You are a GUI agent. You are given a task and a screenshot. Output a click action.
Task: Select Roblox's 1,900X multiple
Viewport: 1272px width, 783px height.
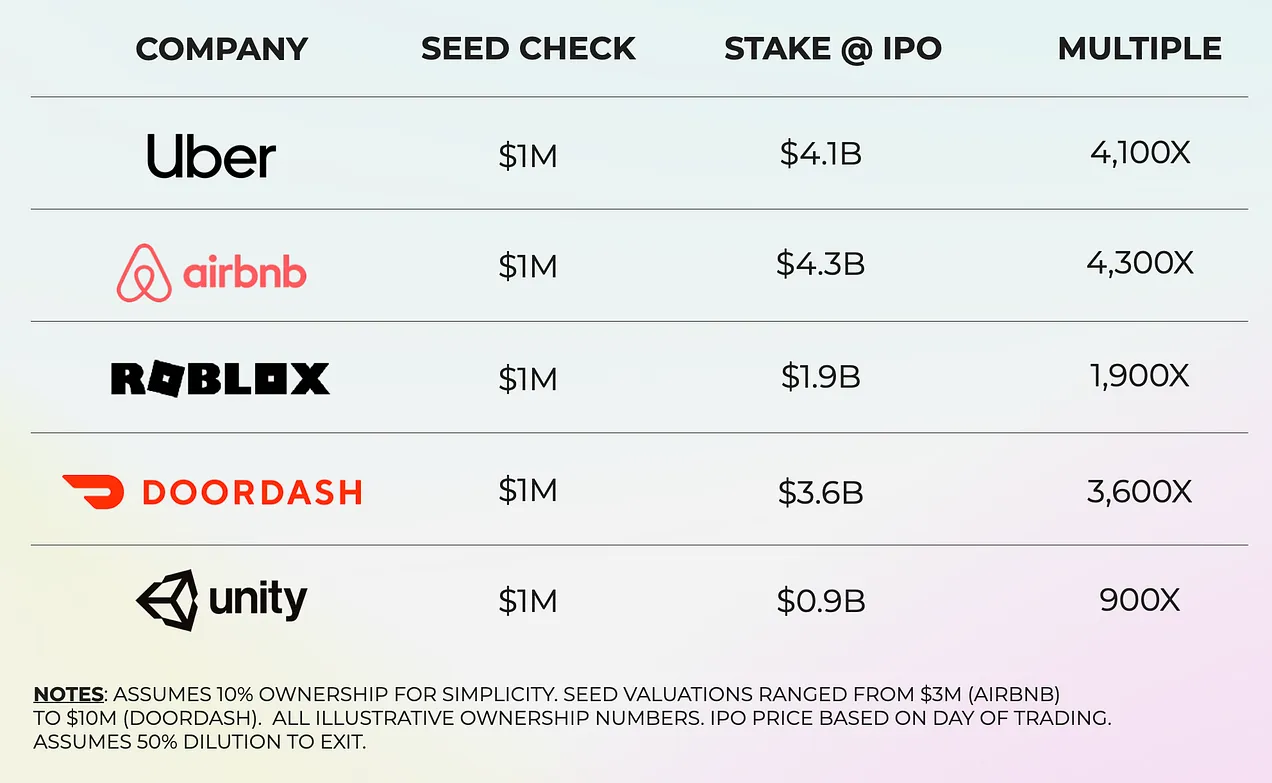click(x=1140, y=376)
